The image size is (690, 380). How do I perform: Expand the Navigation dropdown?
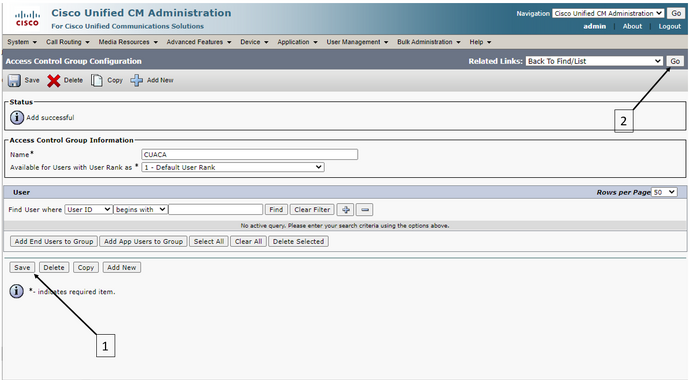tap(608, 13)
